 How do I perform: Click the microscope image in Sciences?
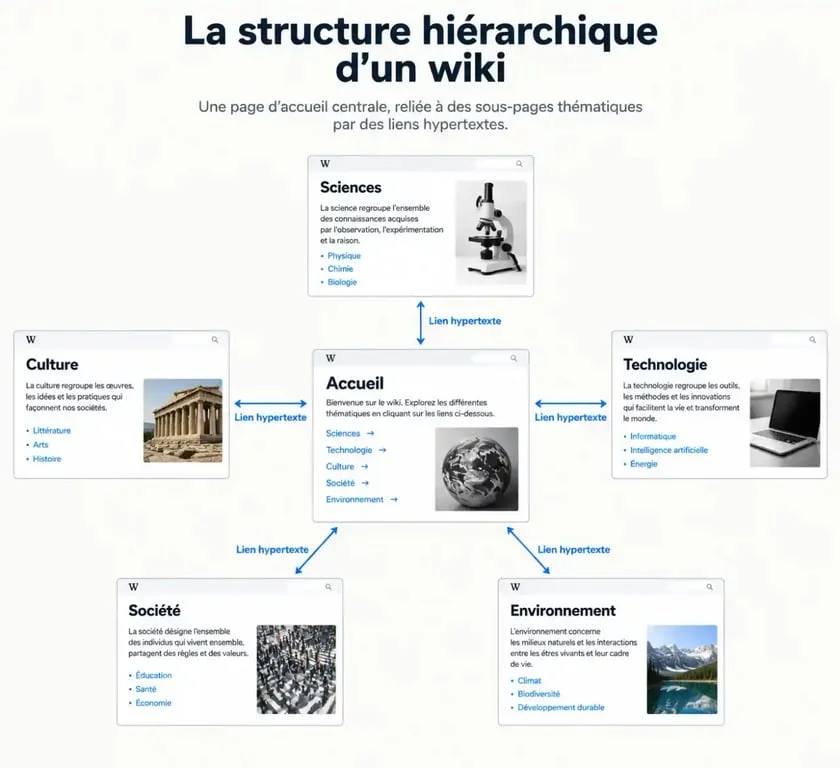[x=491, y=232]
